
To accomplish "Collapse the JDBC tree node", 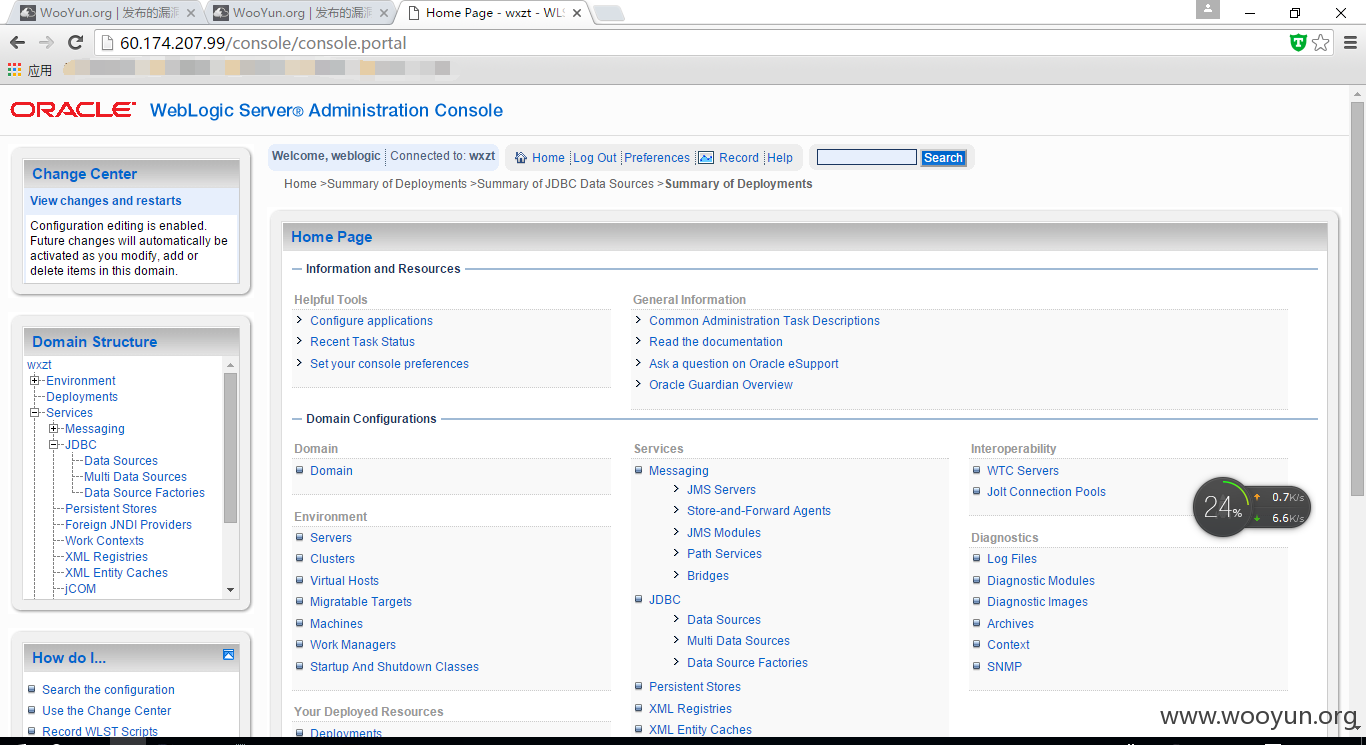I will pos(54,445).
